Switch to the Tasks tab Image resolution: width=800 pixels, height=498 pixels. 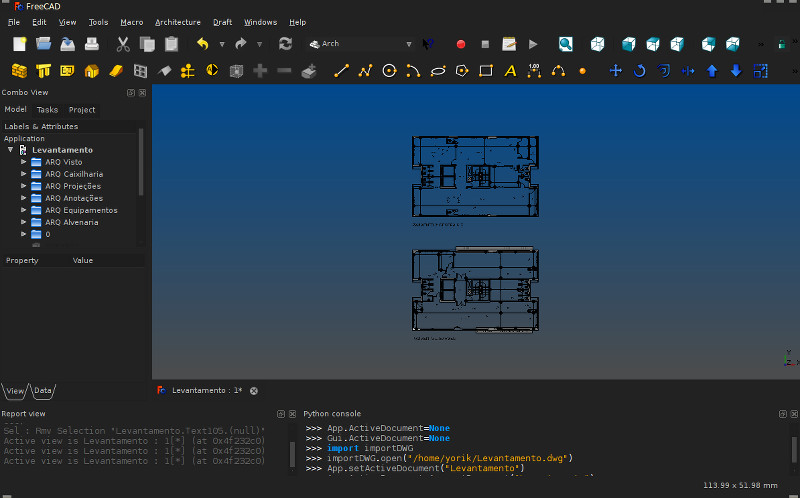click(x=47, y=110)
